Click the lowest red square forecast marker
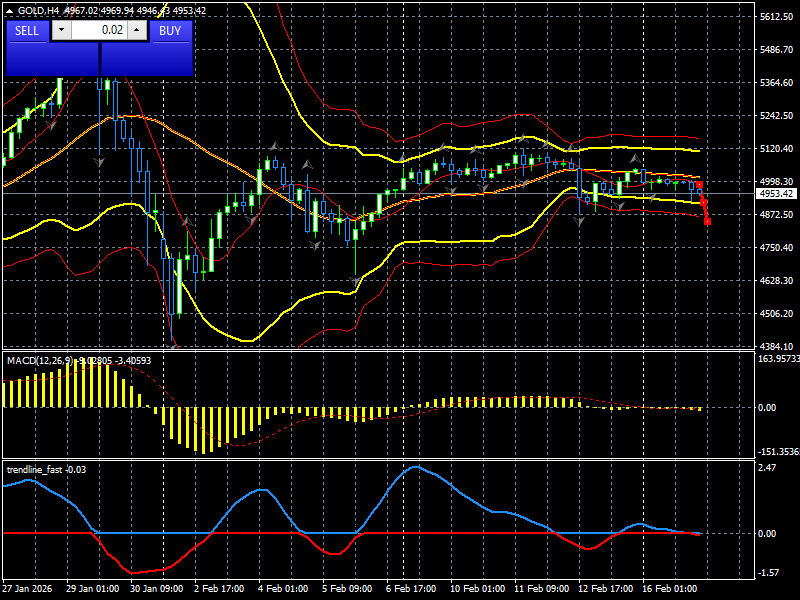Viewport: 800px width, 600px height. 707,221
